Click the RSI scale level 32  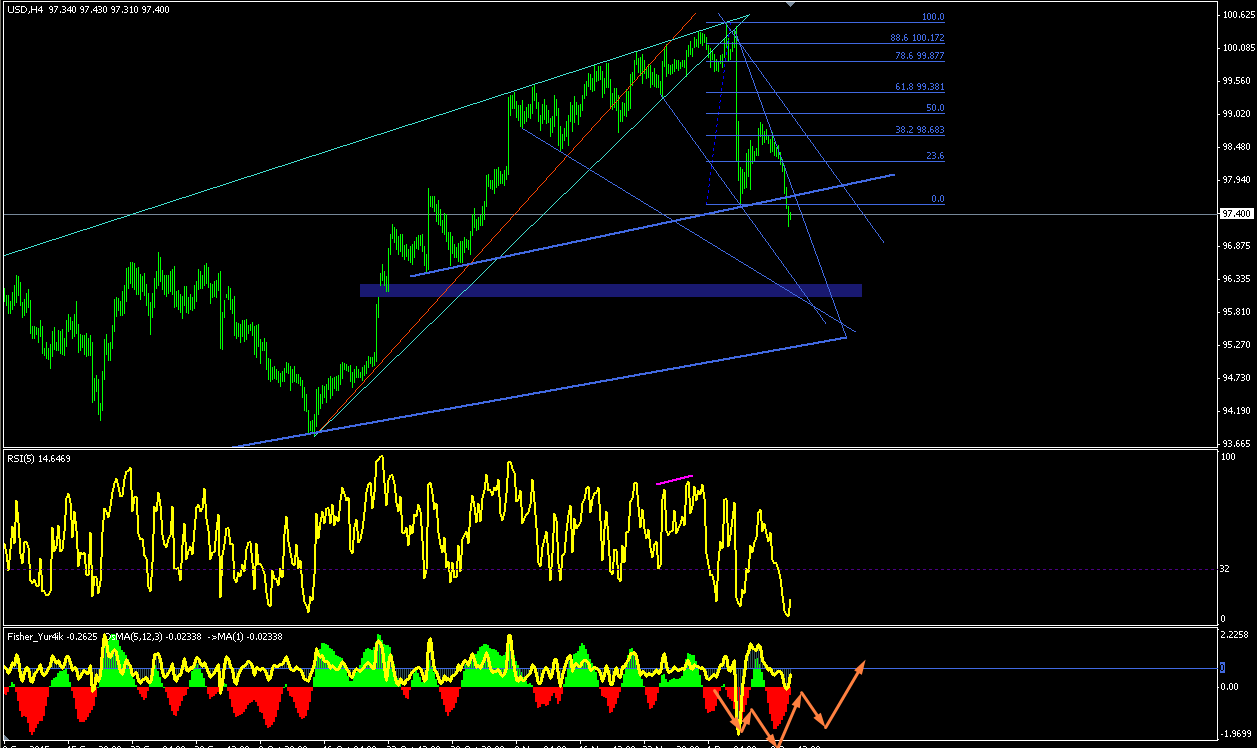point(1226,569)
